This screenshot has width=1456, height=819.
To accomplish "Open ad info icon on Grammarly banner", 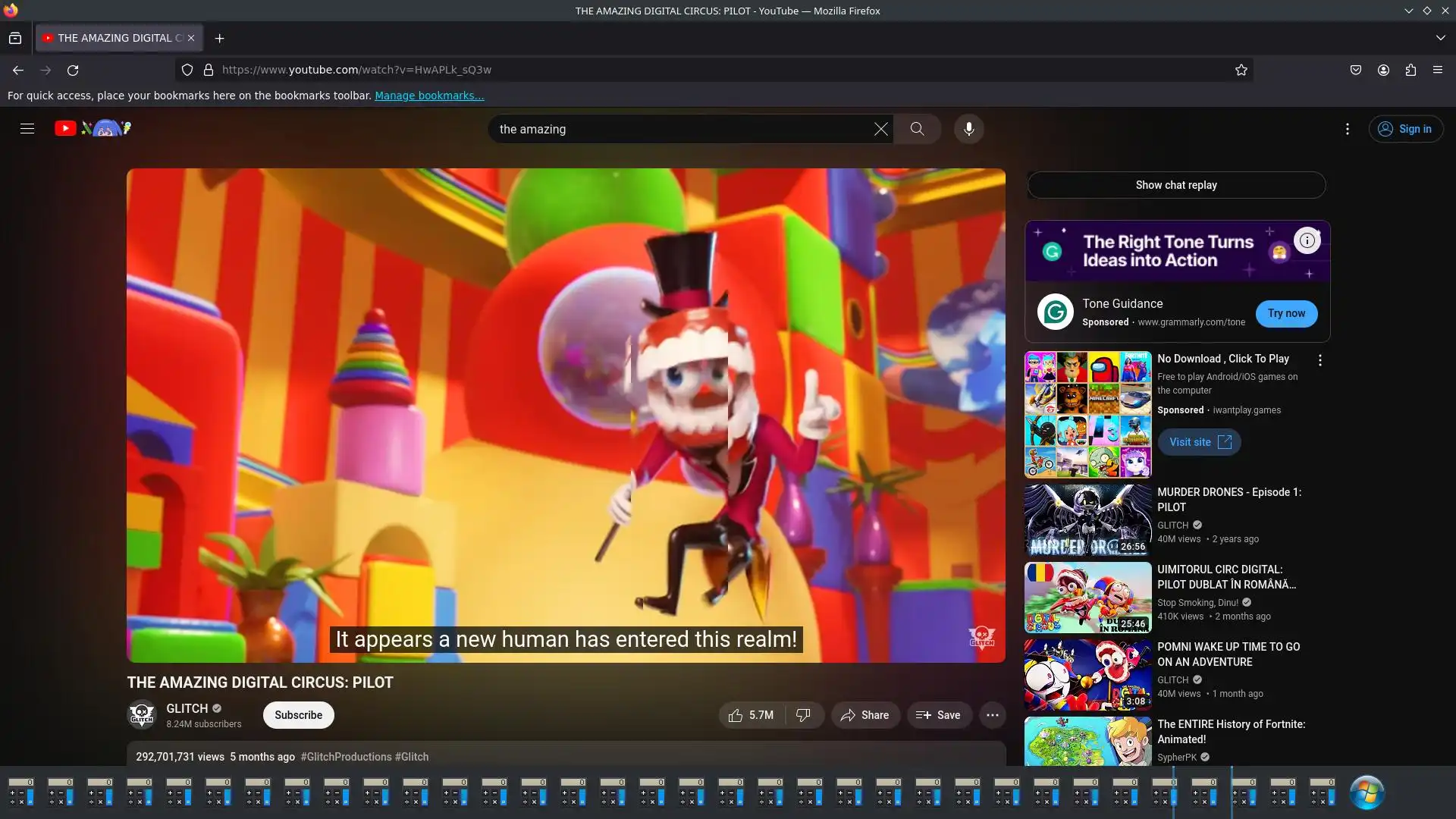I will tap(1307, 240).
